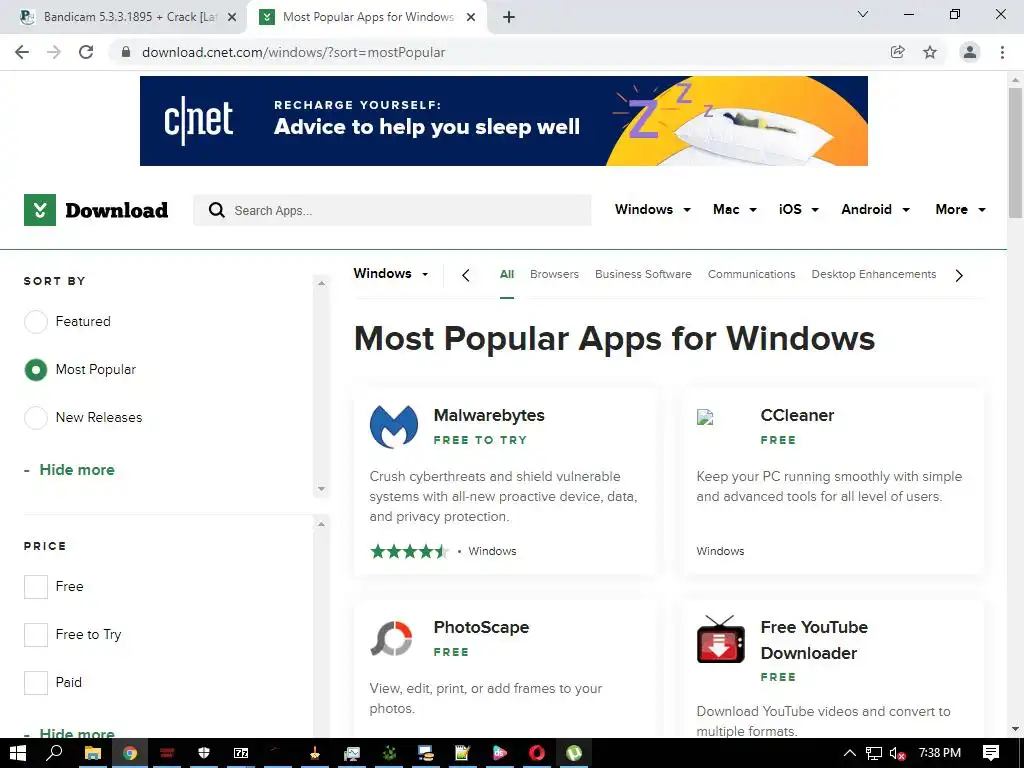This screenshot has height=768, width=1024.
Task: Tick the Free price checkbox
Action: pyautogui.click(x=36, y=586)
